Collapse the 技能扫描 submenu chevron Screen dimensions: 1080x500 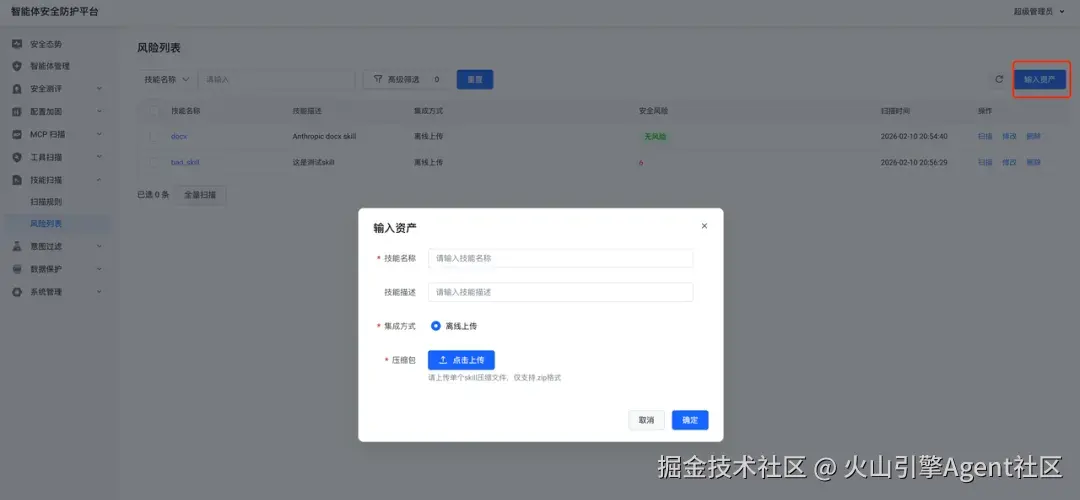pos(99,180)
